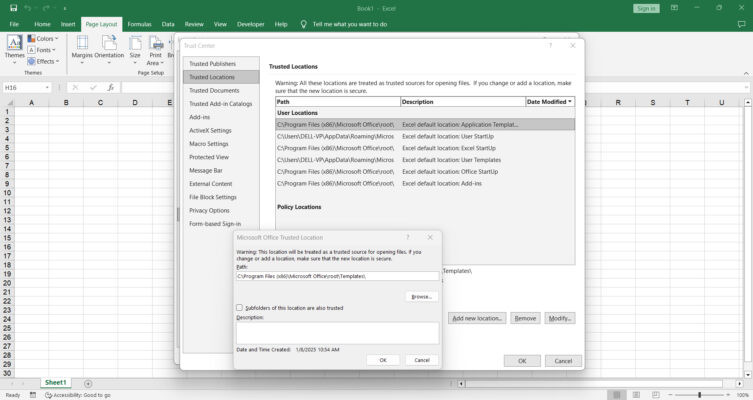
Task: Adjust the zoom slider in status bar
Action: [699, 395]
